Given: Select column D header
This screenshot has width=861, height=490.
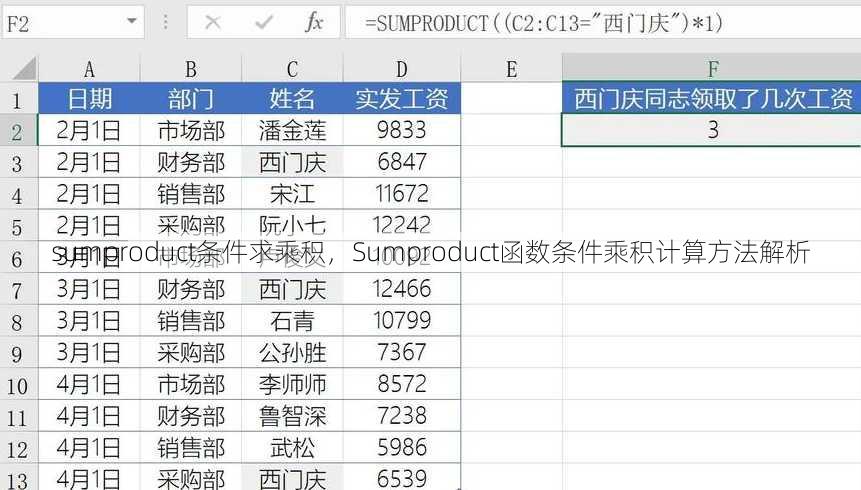Looking at the screenshot, I should click(x=401, y=69).
